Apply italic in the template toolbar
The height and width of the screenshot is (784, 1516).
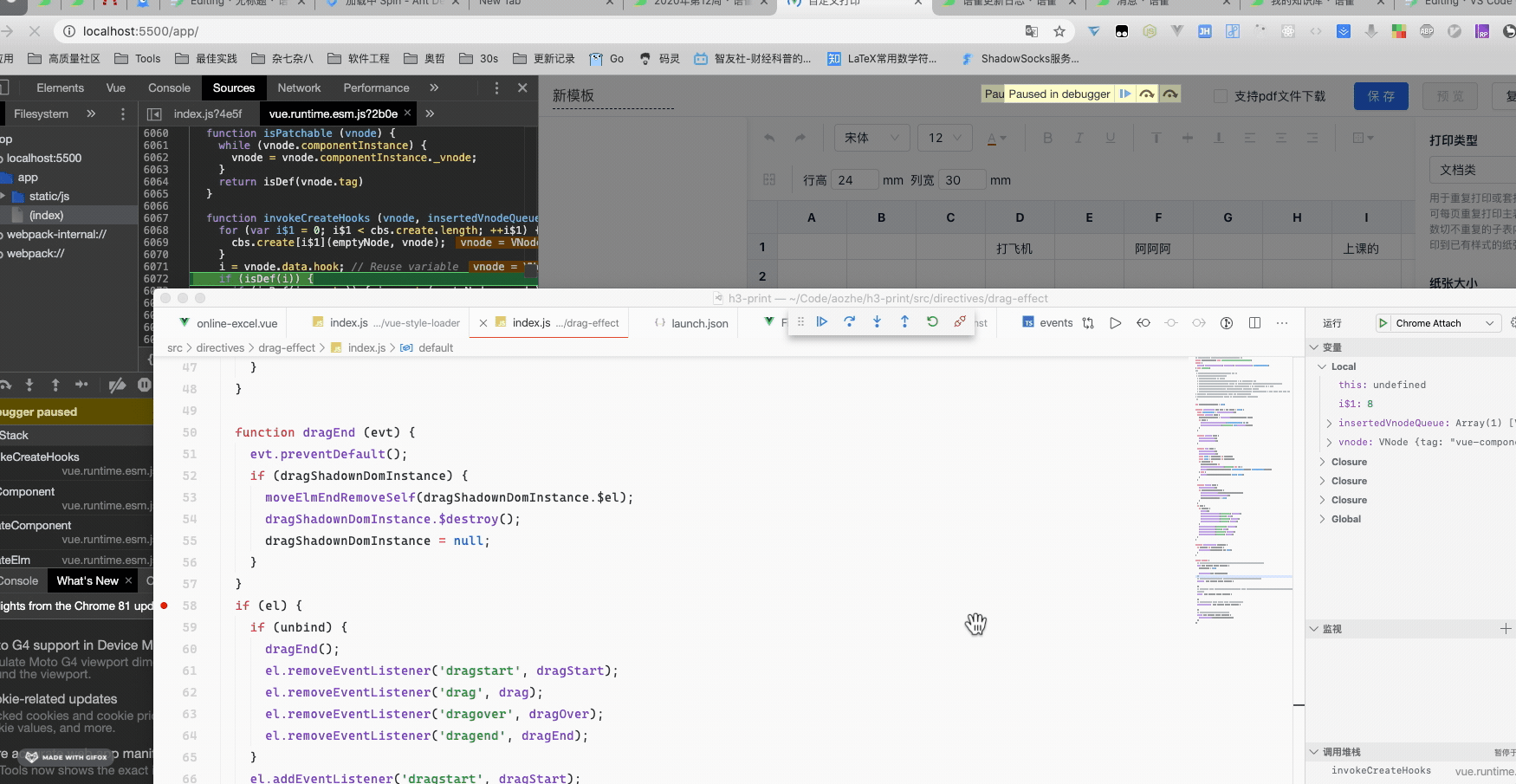pyautogui.click(x=1079, y=138)
